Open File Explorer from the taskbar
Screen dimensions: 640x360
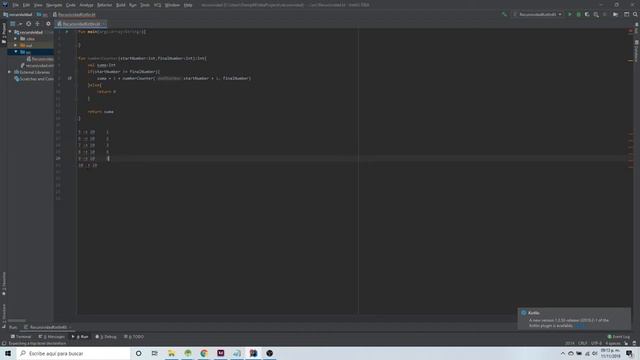(171, 353)
